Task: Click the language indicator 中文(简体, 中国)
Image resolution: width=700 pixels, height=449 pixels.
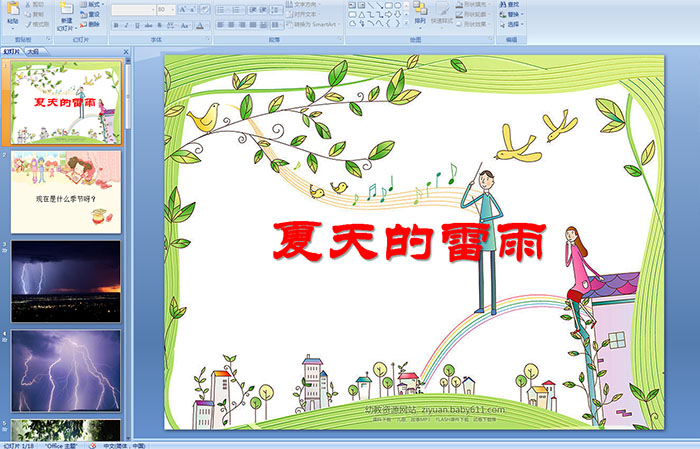Action: (124, 446)
